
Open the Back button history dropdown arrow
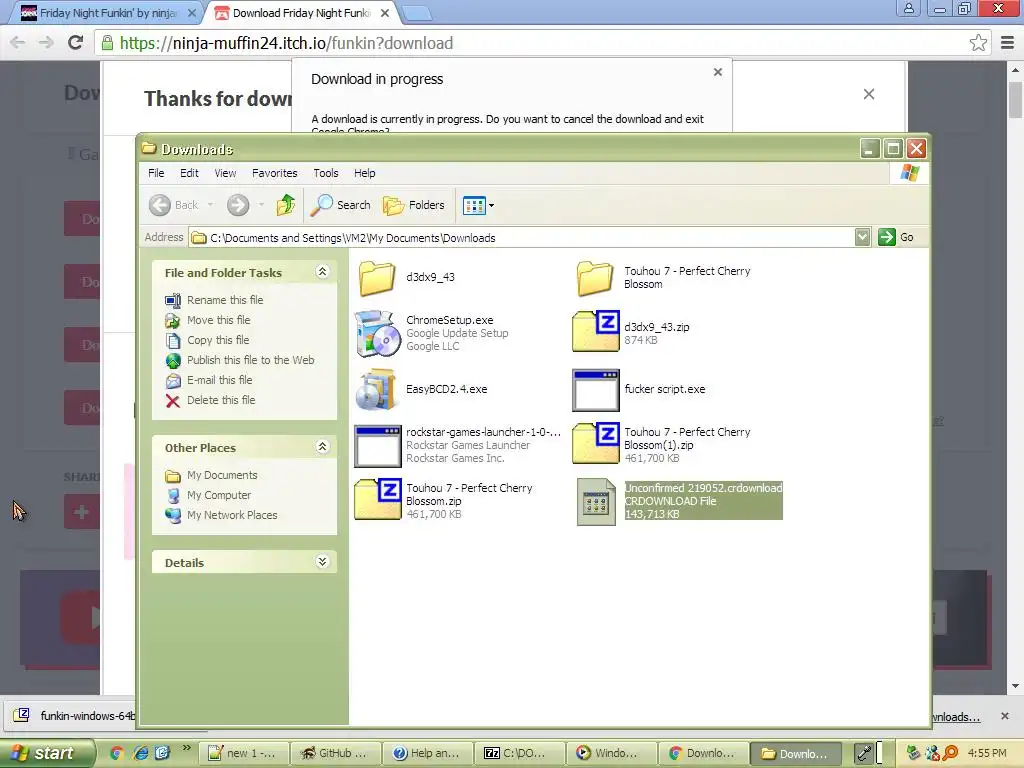210,205
